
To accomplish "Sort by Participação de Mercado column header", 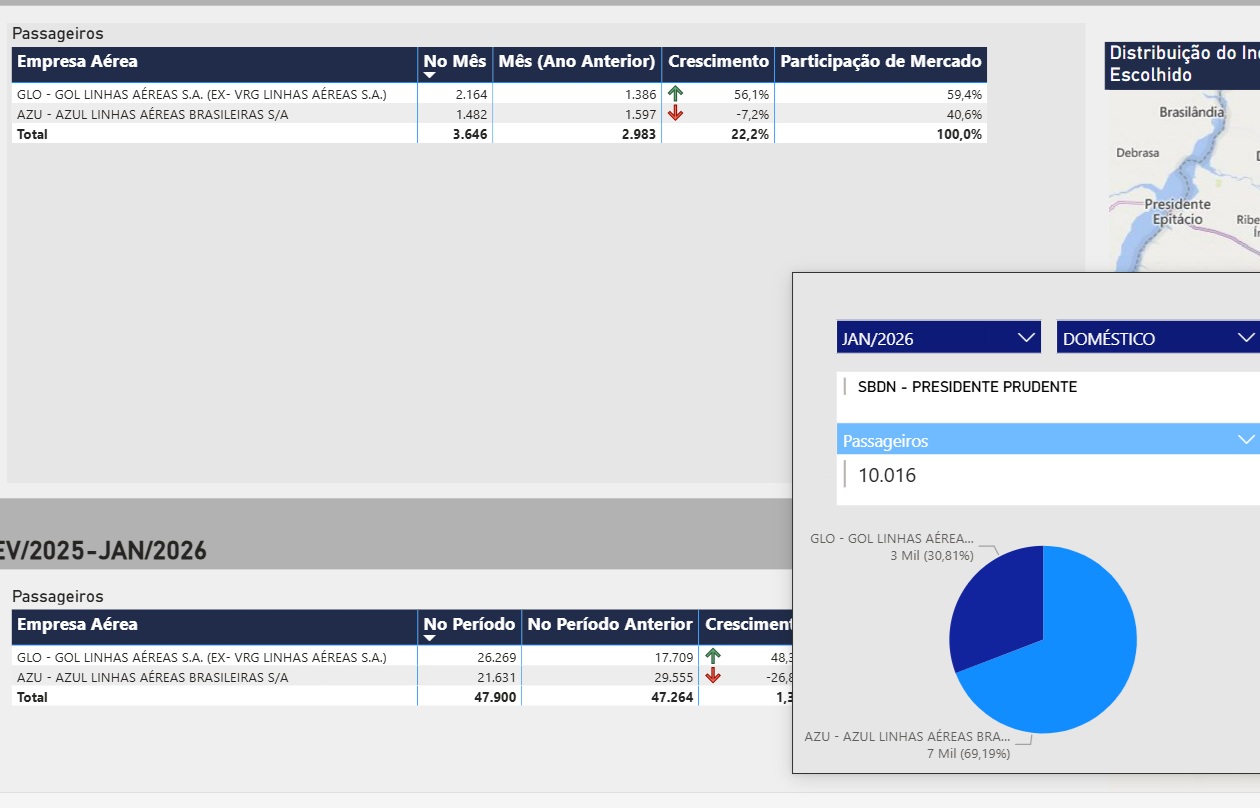I will (x=880, y=62).
